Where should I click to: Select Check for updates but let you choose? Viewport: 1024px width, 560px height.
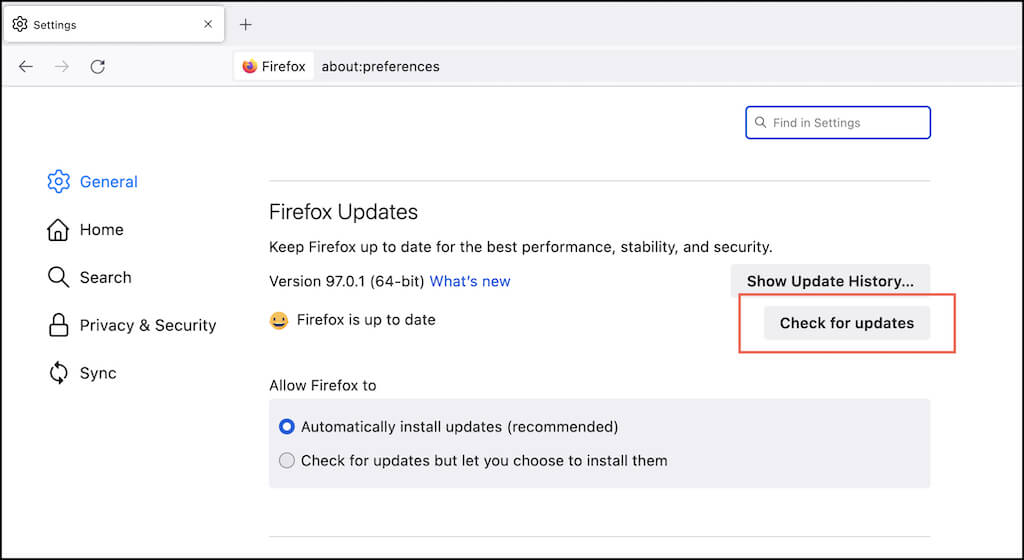[287, 461]
